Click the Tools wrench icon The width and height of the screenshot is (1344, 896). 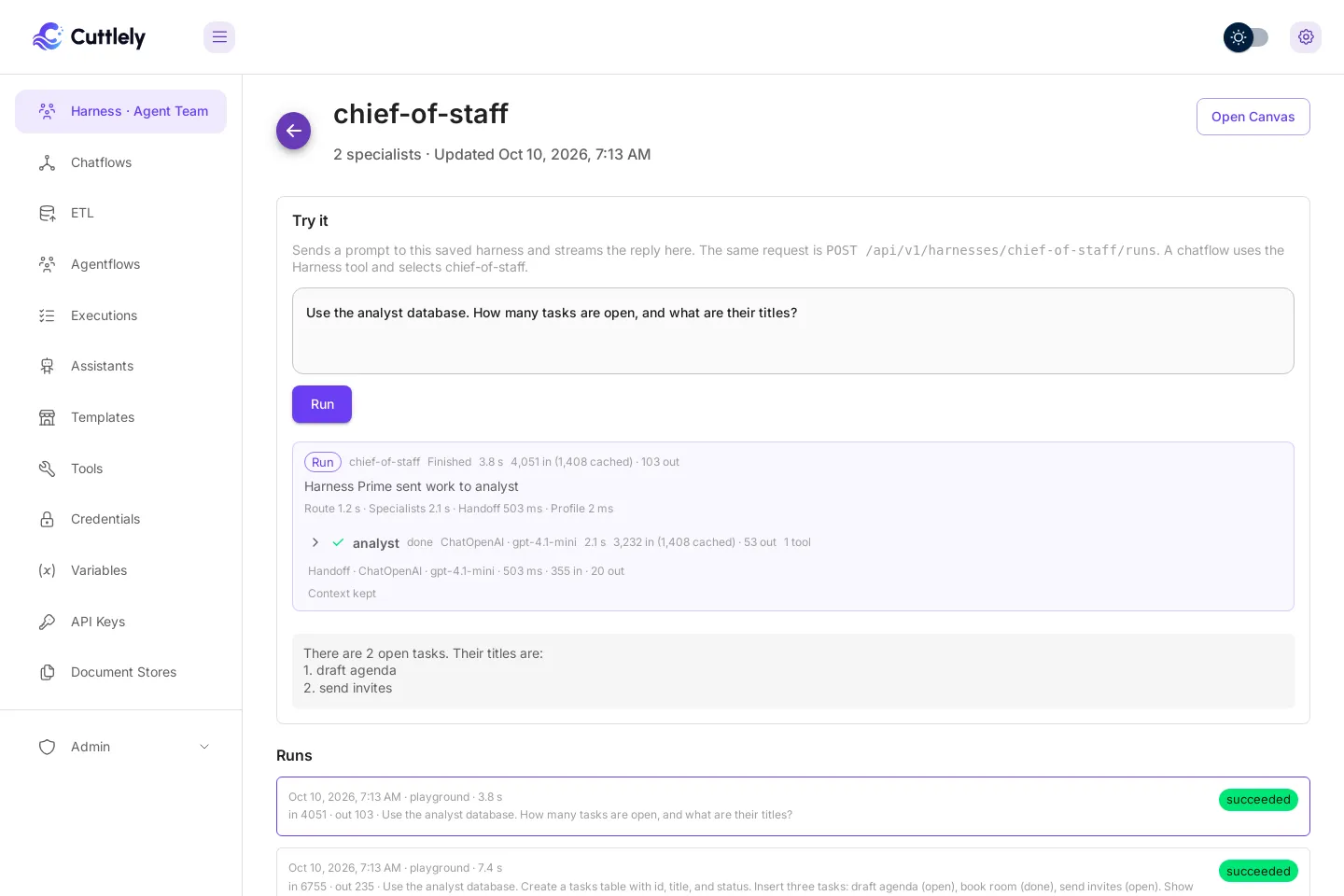point(47,469)
